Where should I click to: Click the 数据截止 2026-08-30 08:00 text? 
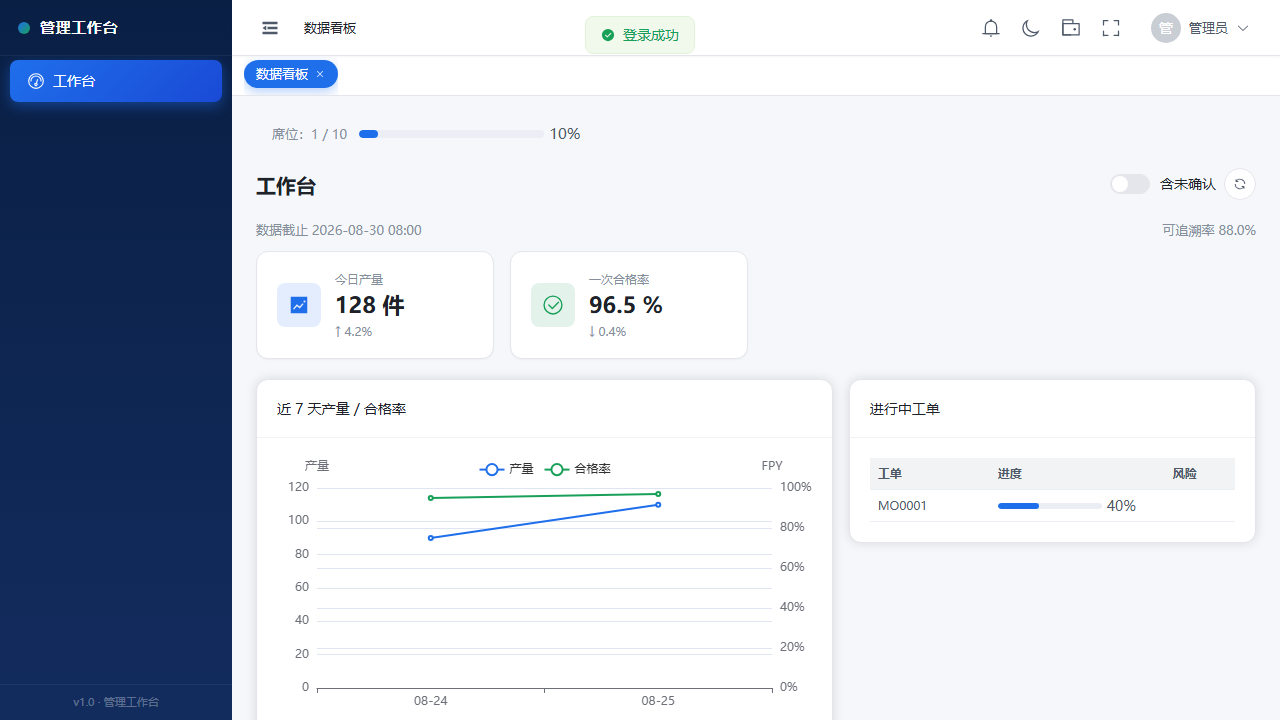[x=339, y=230]
